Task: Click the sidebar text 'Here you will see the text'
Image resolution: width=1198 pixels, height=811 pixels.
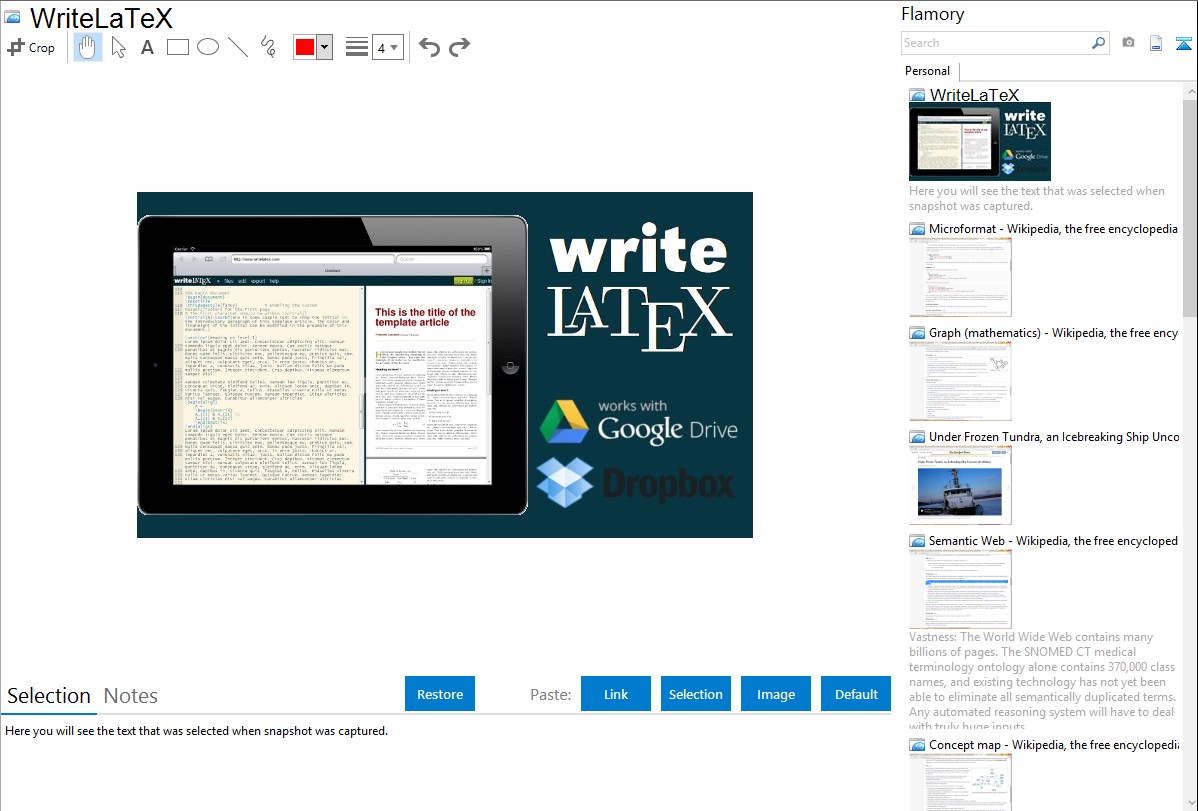Action: [x=1037, y=198]
